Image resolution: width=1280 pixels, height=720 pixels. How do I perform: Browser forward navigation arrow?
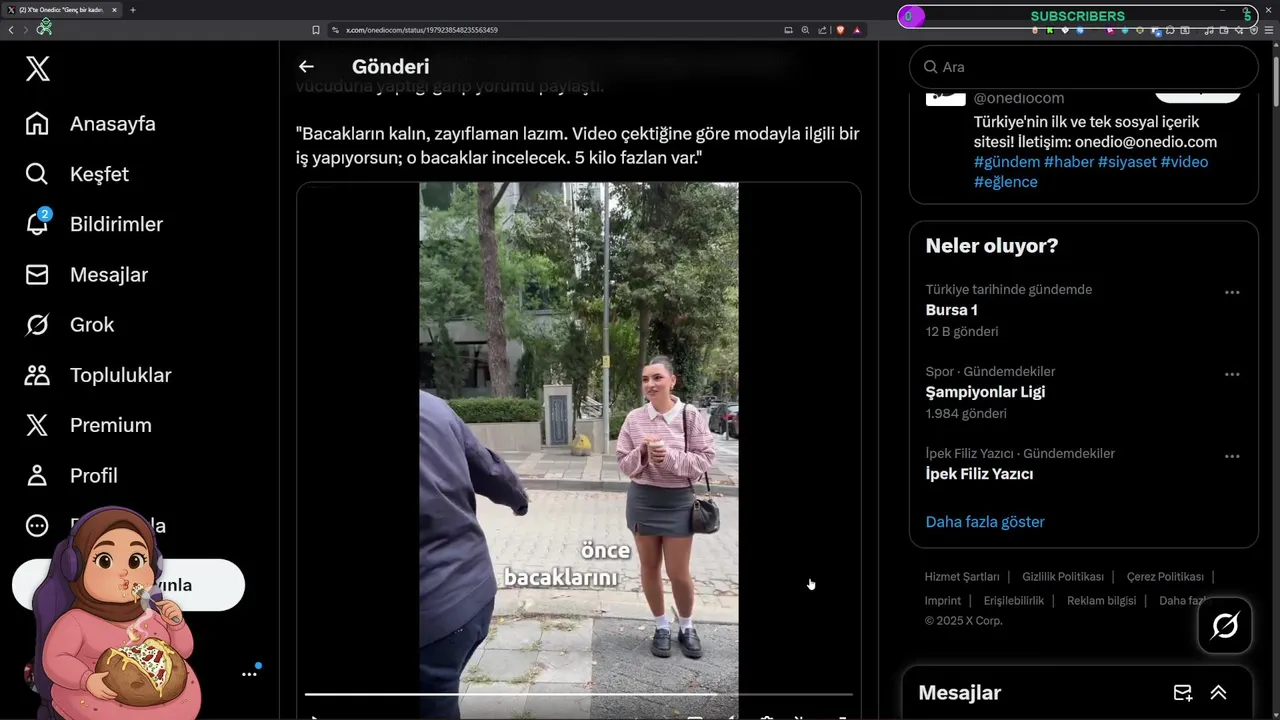pos(26,30)
